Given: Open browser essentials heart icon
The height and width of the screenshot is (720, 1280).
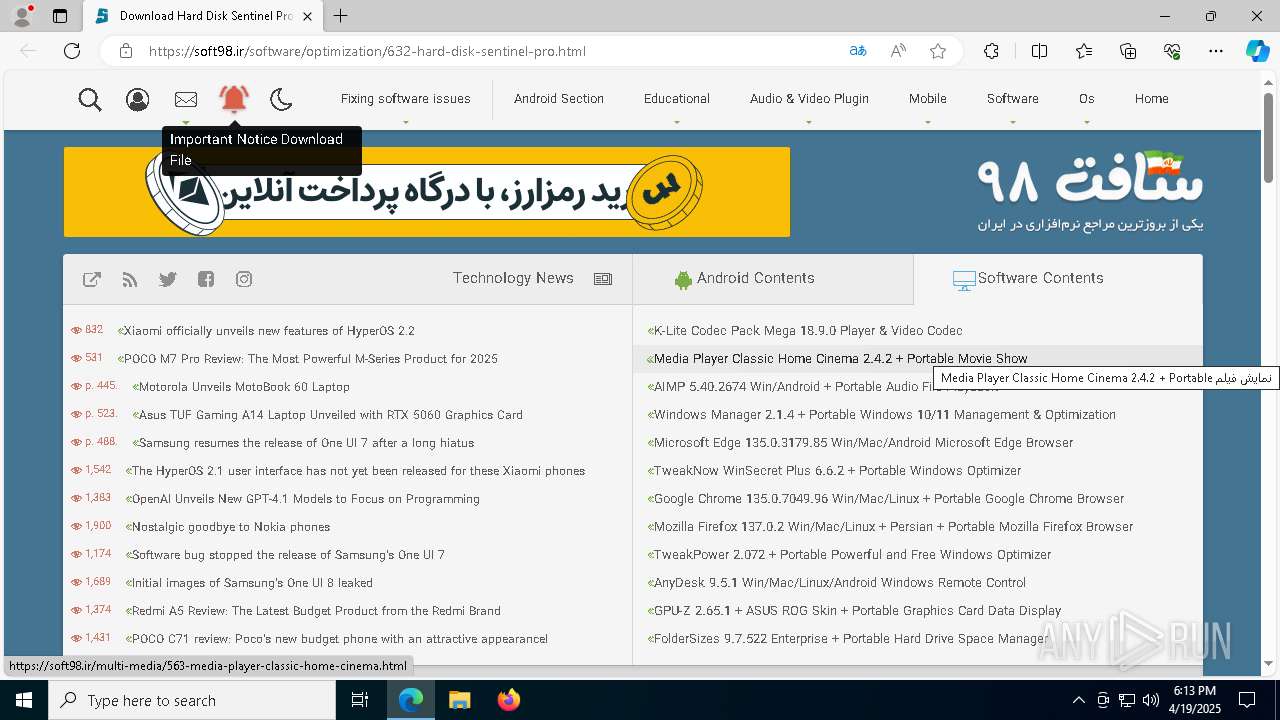Looking at the screenshot, I should point(1172,51).
